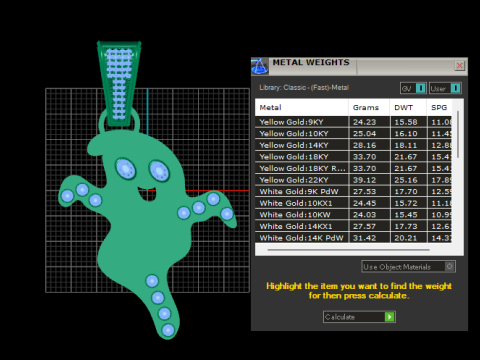Select the ghost's left eye gem
Screen dimensions: 480x360
pyautogui.click(x=125, y=168)
